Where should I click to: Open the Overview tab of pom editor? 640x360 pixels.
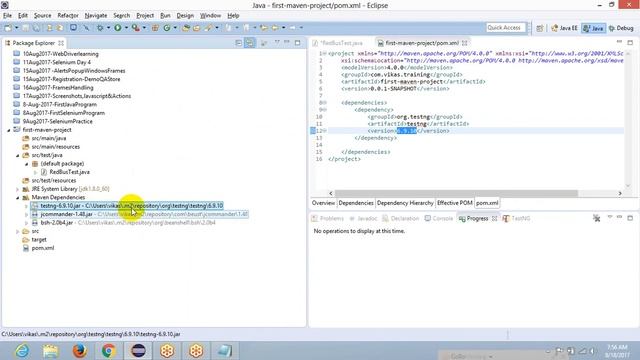(x=323, y=203)
